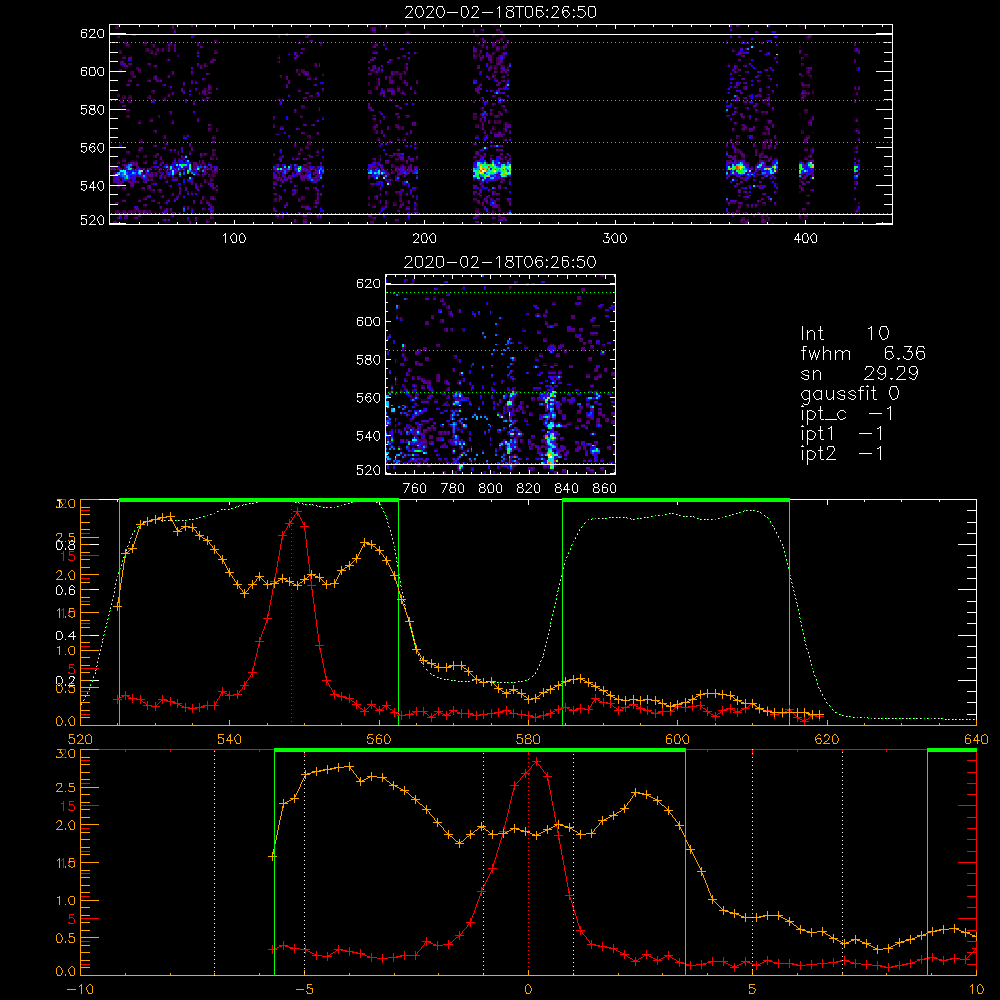Select the 'Int 10' readout text
The image size is (1000, 1000).
(844, 333)
